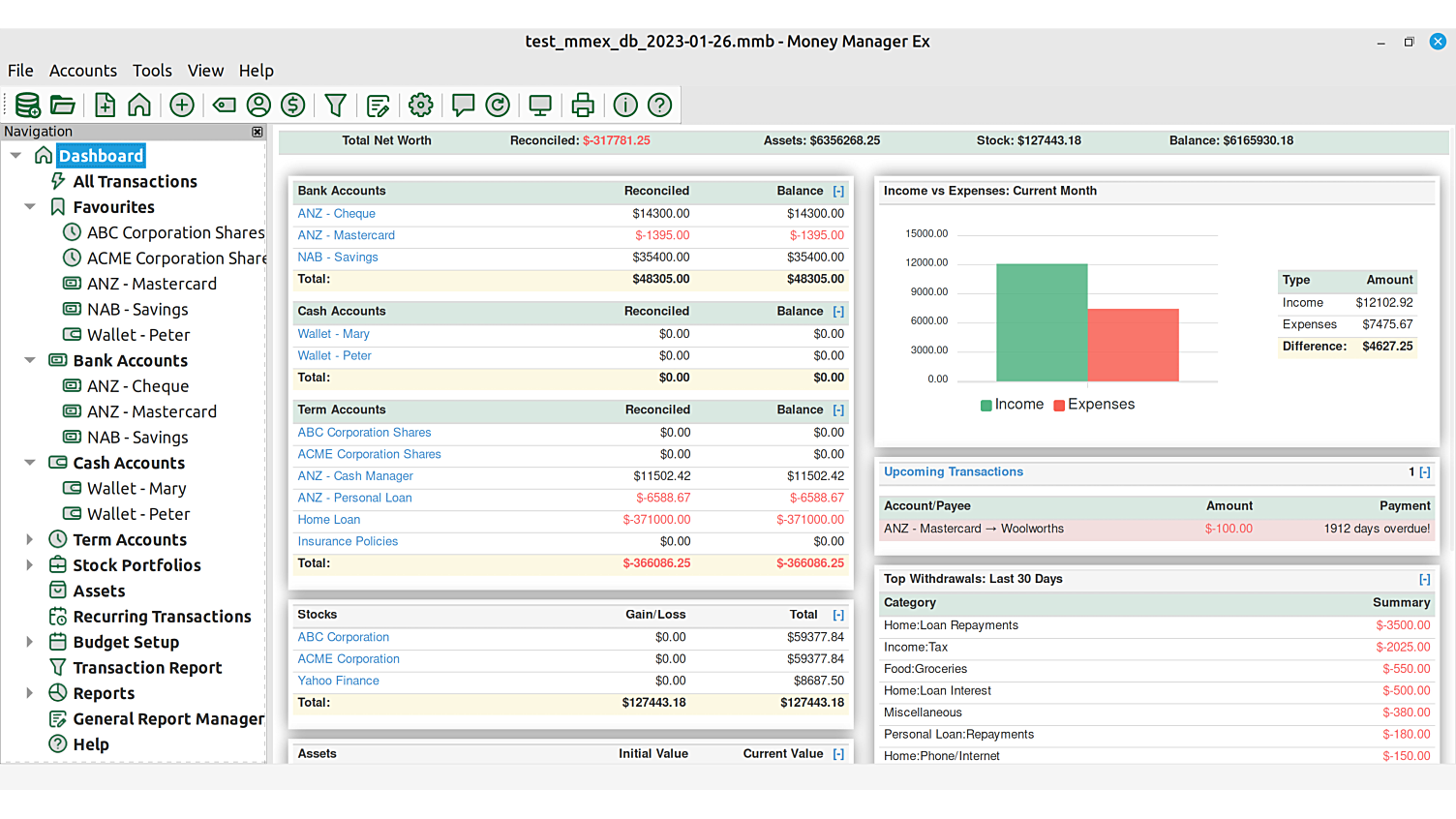
Task: Collapse the Bank Accounts summary panel
Action: point(838,191)
